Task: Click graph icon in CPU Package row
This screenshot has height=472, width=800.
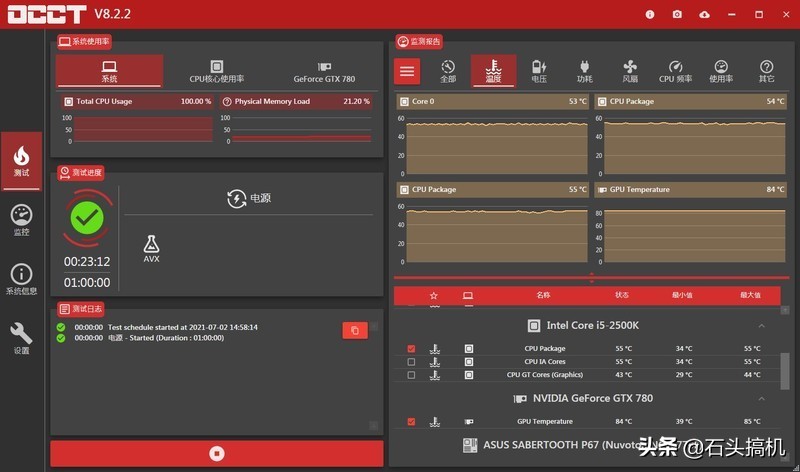Action: [x=435, y=349]
